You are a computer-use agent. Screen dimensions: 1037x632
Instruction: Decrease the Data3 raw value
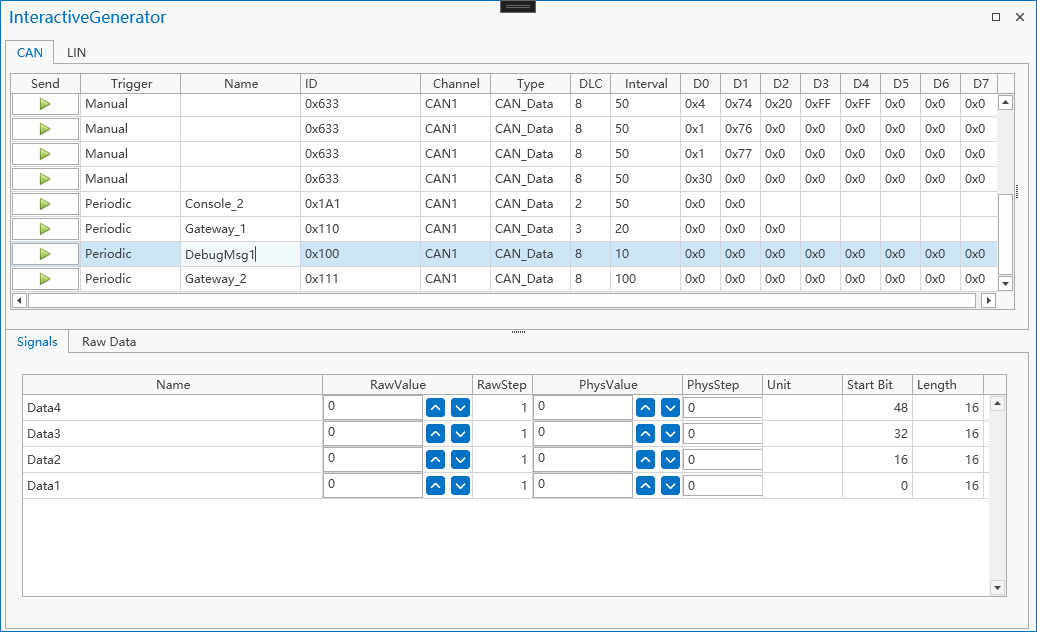(460, 434)
